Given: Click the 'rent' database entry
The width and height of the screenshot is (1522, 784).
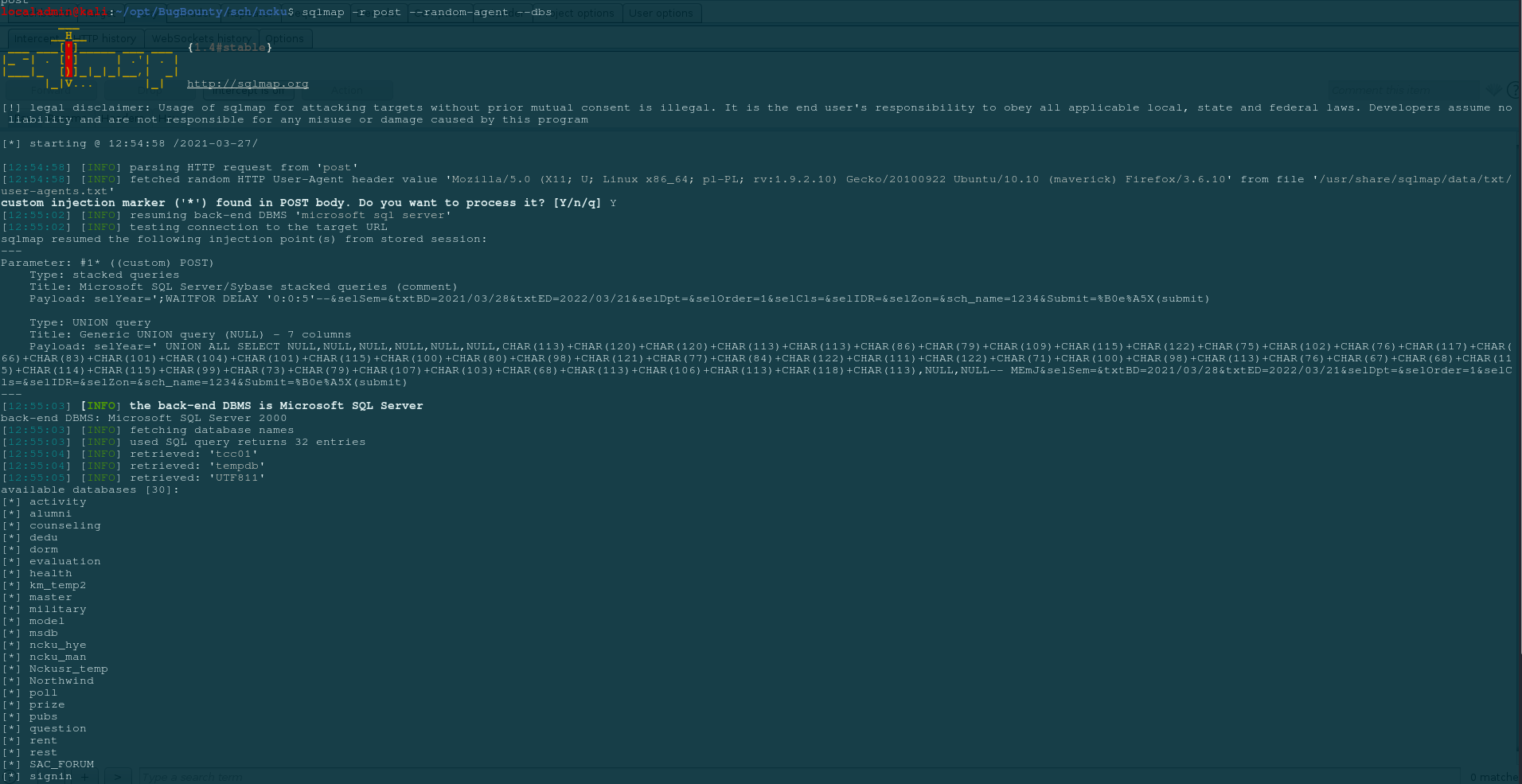Looking at the screenshot, I should click(x=44, y=740).
